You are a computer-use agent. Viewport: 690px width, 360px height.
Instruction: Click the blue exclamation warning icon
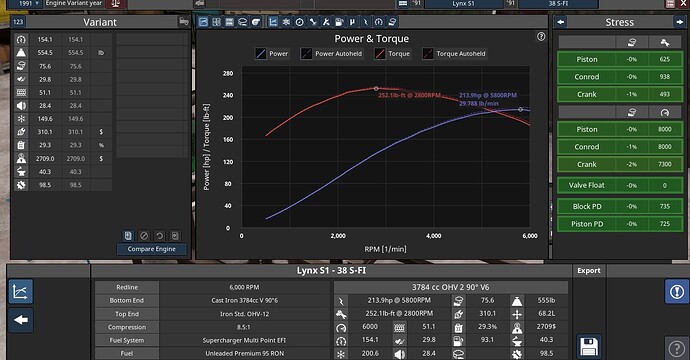click(677, 291)
